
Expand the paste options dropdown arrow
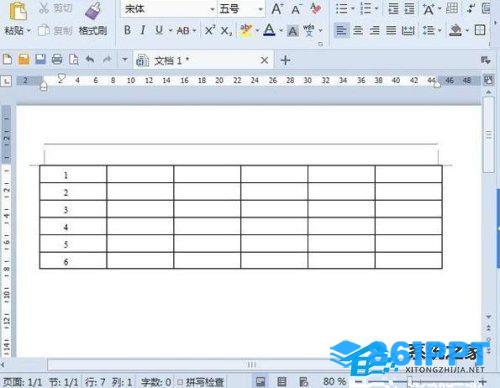[x=29, y=31]
